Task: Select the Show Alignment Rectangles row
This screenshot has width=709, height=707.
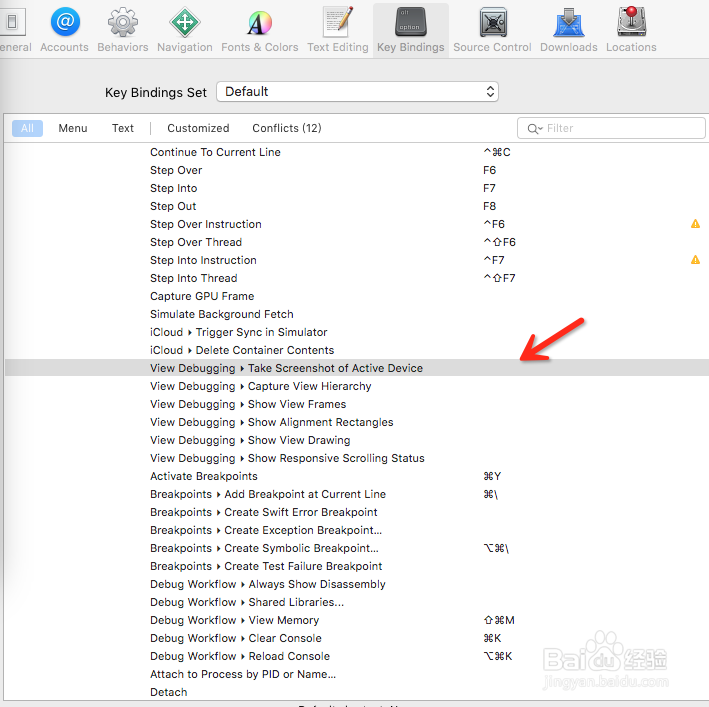Action: 356,422
